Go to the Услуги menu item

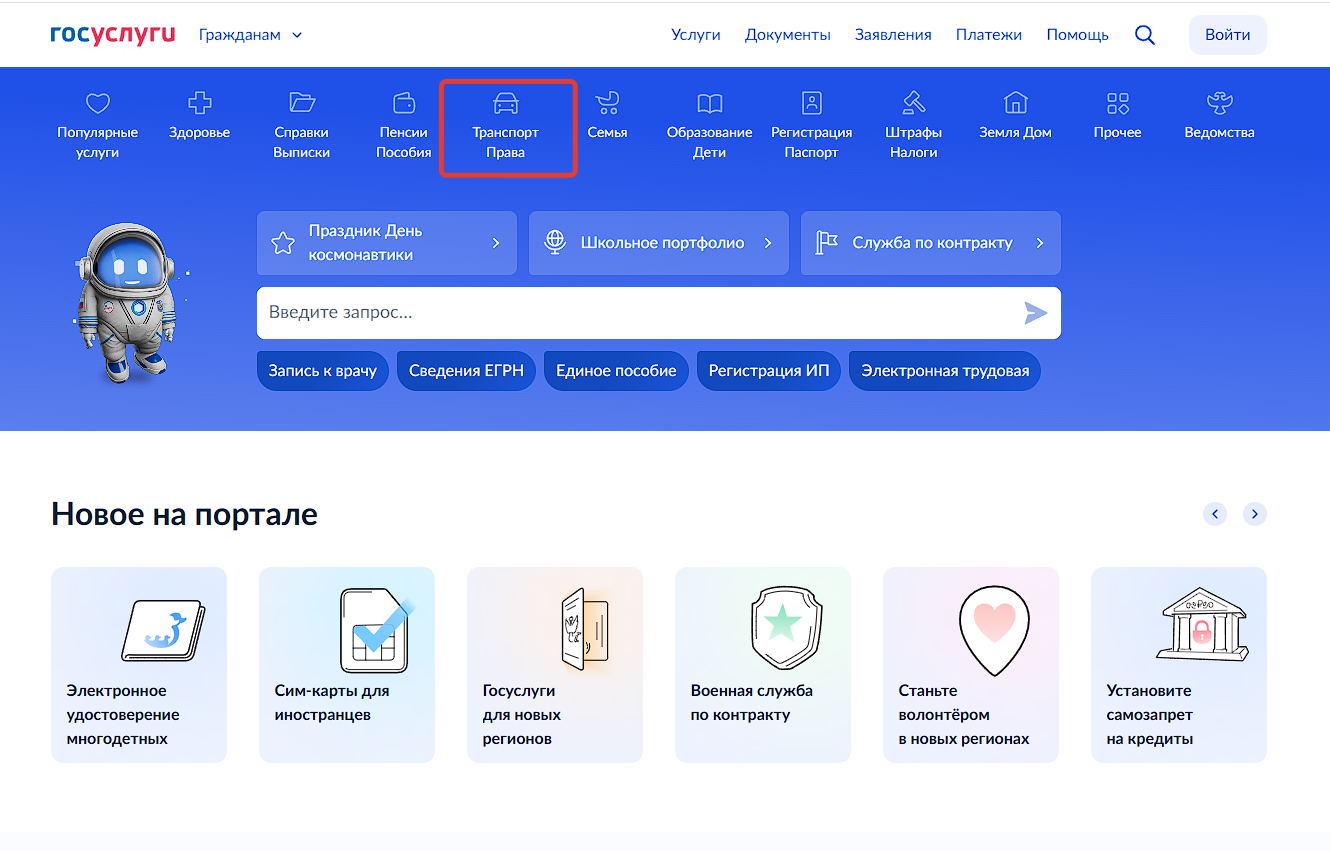696,35
